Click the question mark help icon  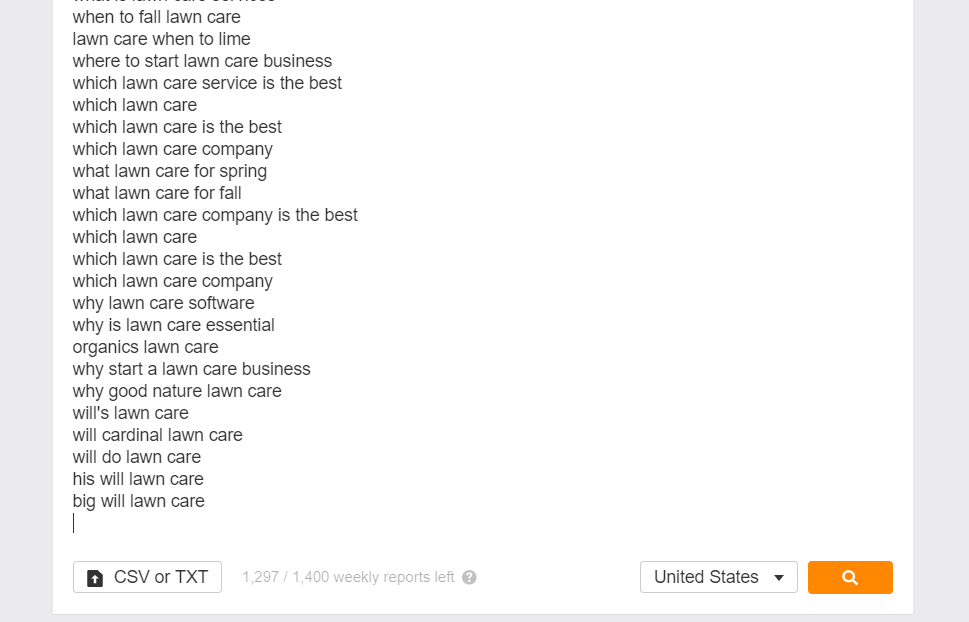[x=469, y=577]
